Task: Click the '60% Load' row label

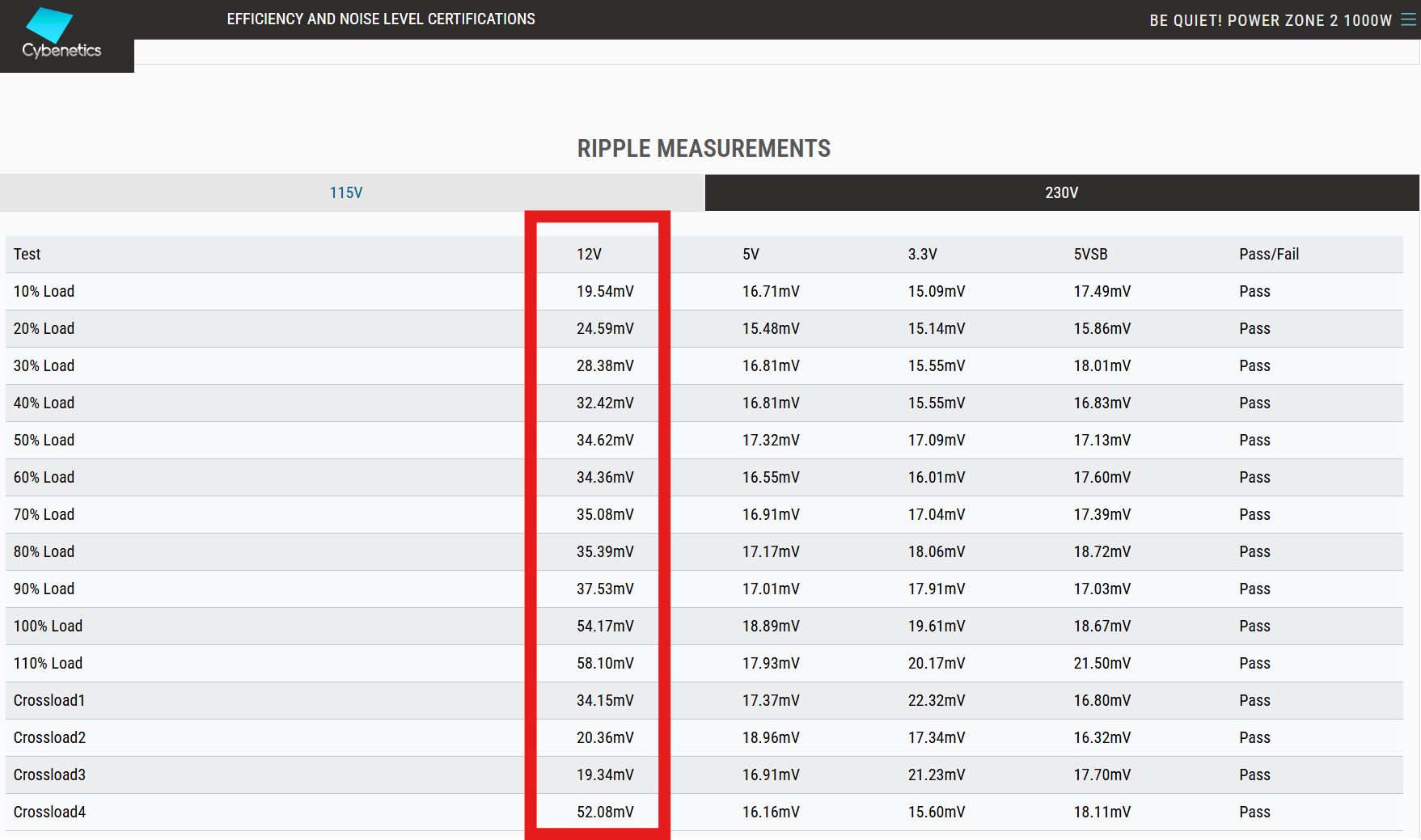Action: click(44, 477)
